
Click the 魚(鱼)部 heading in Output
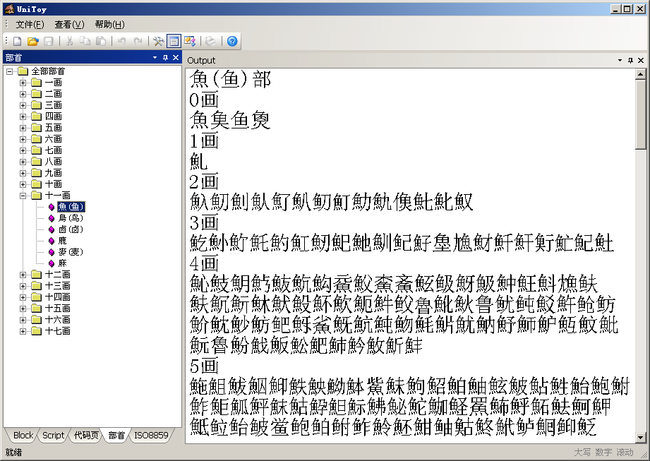click(x=230, y=79)
